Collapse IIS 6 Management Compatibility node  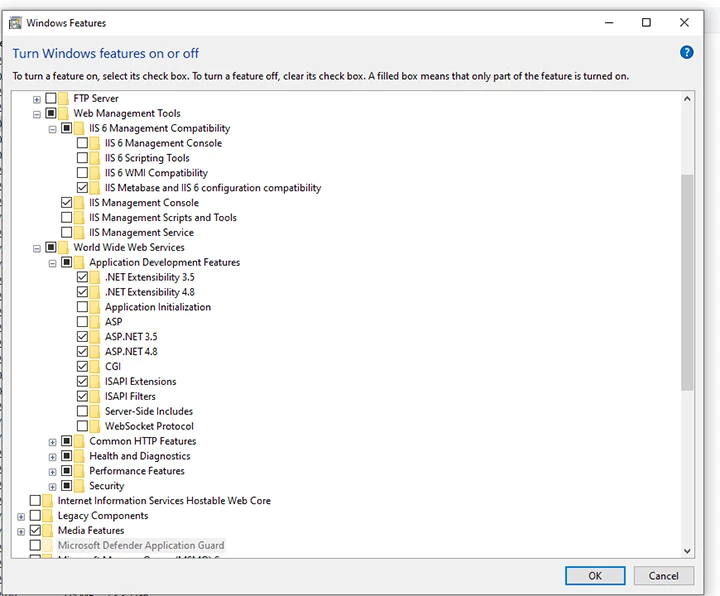point(52,129)
